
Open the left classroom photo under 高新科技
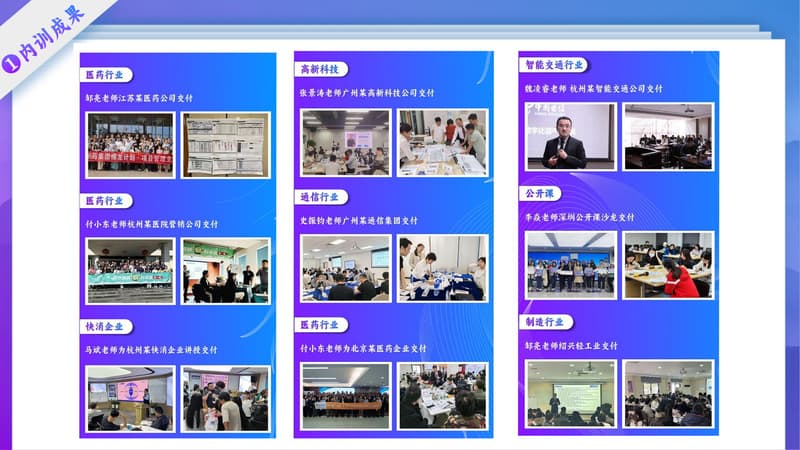click(345, 142)
